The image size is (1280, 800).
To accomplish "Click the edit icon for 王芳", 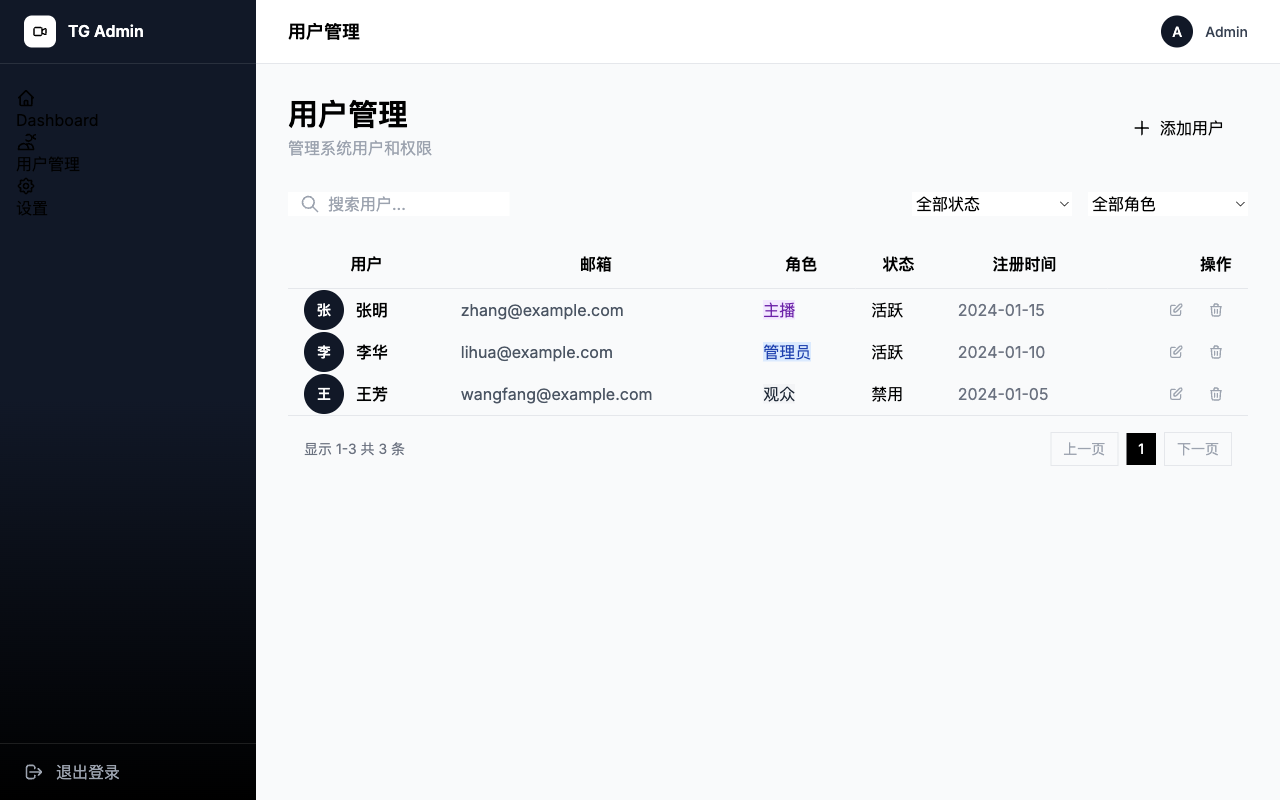I will (1176, 394).
